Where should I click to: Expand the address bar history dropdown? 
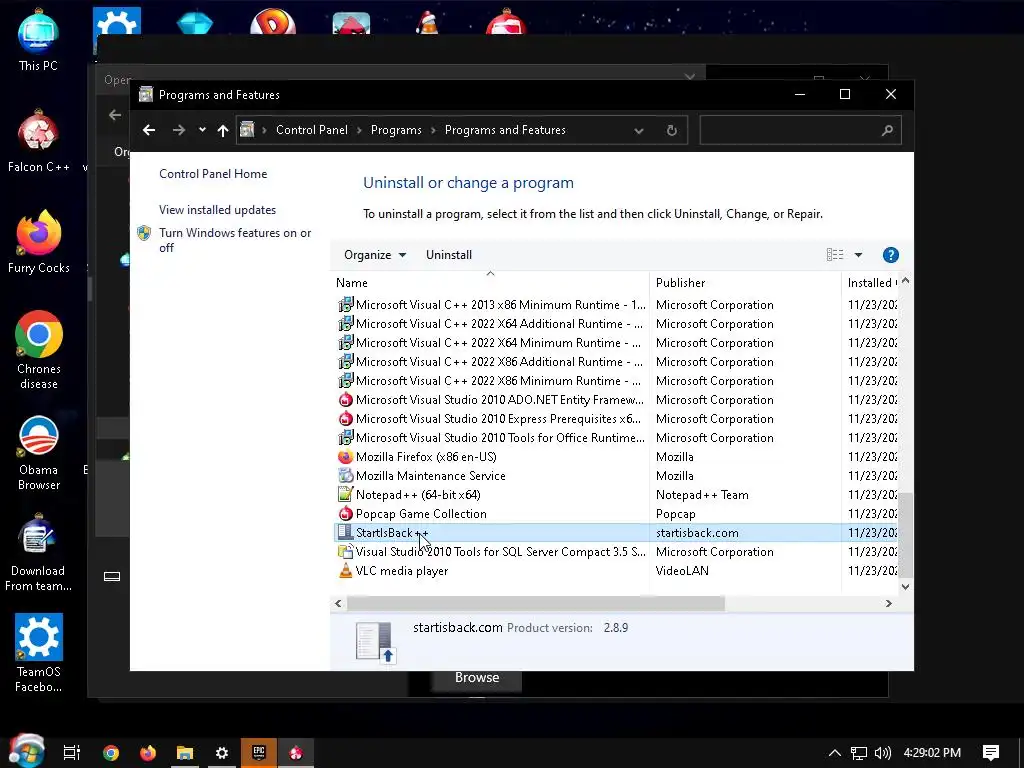639,130
